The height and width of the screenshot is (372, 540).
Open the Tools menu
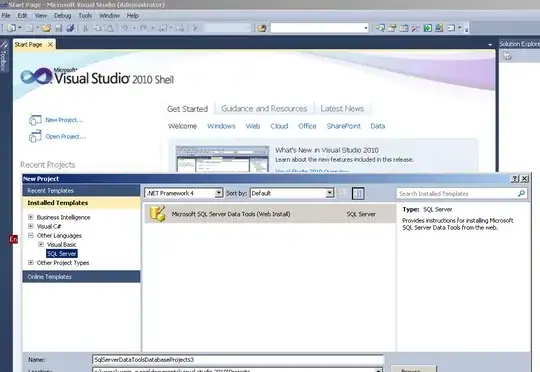click(x=85, y=16)
